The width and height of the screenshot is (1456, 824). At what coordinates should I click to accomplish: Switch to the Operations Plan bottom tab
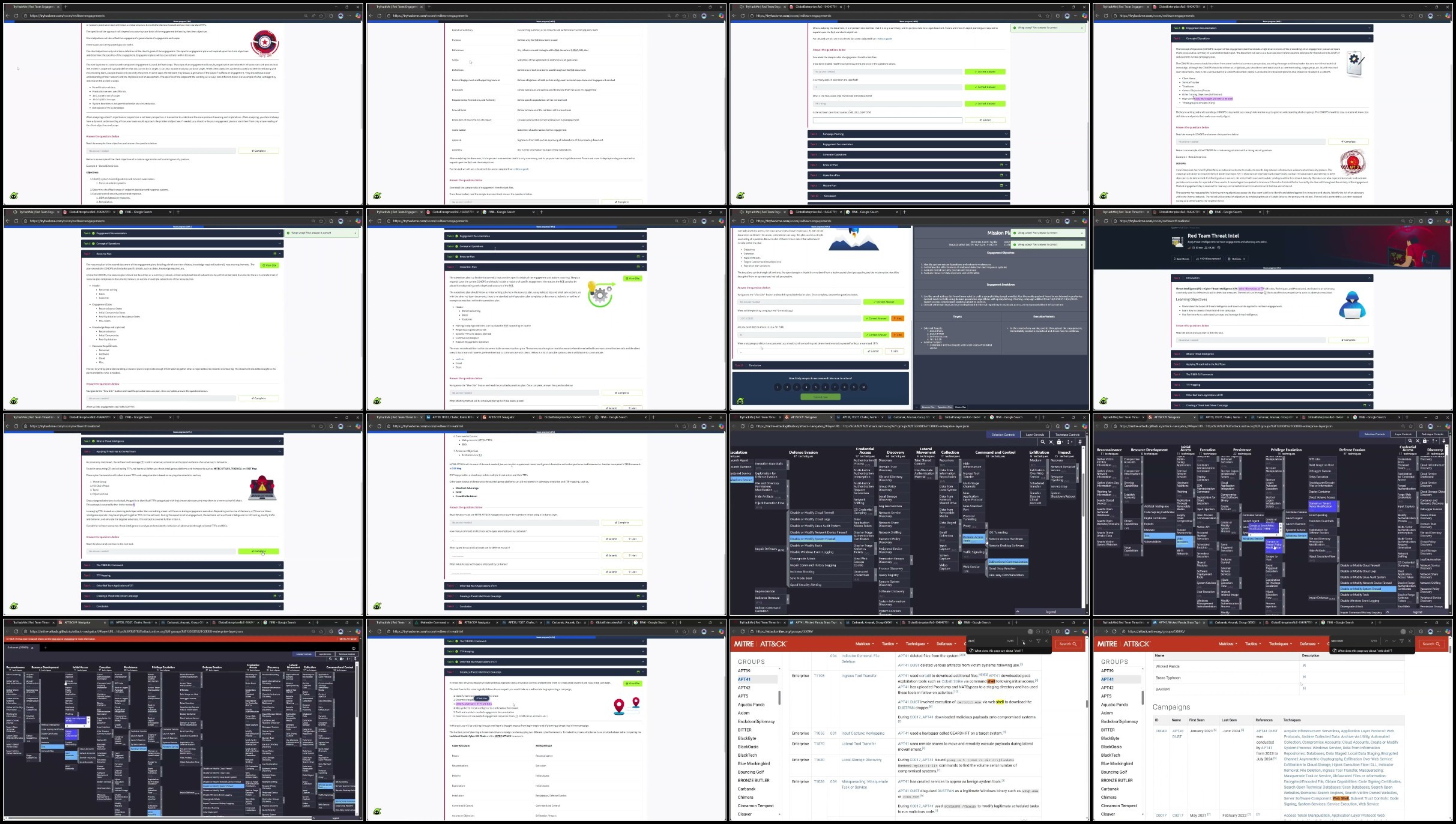[944, 407]
